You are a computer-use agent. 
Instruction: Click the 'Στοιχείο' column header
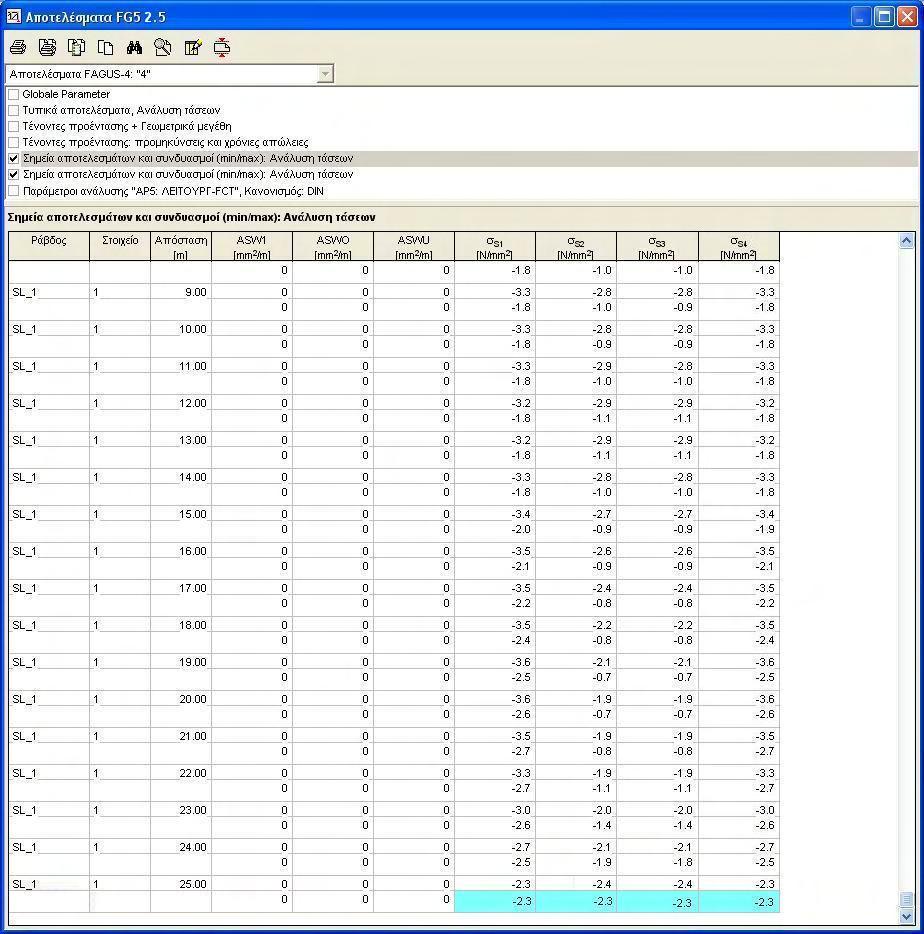tap(120, 247)
